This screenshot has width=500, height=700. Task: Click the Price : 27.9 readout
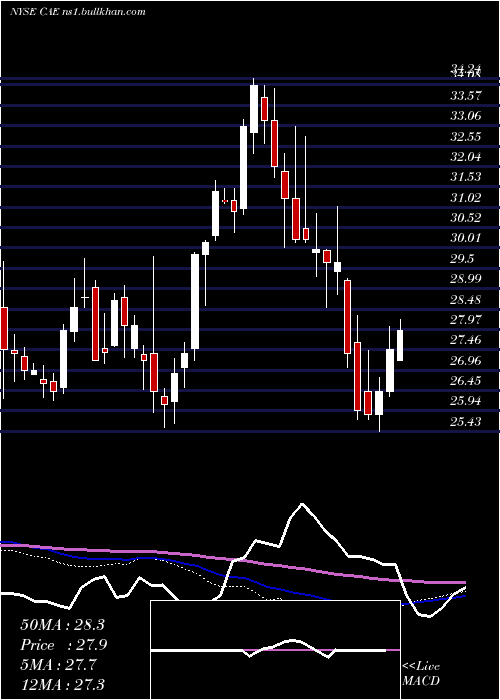(64, 645)
